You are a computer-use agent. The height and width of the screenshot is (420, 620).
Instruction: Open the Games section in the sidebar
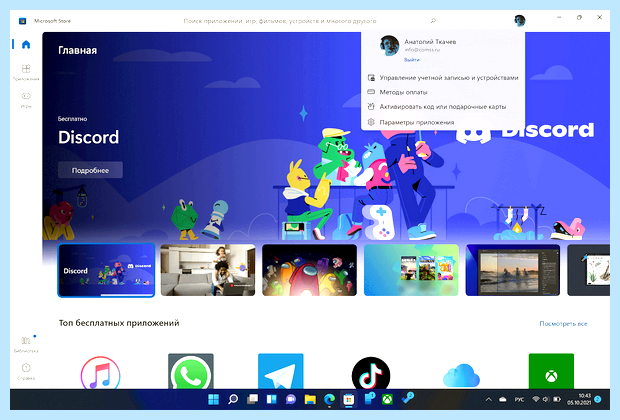26,100
